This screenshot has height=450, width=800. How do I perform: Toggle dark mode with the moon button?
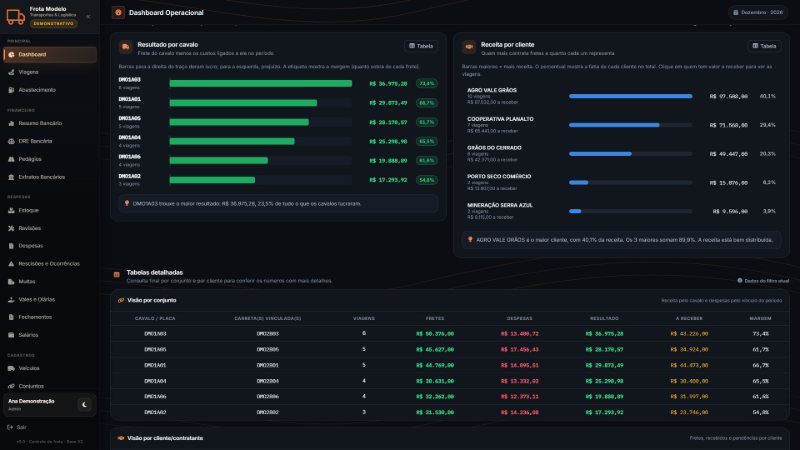tap(84, 405)
